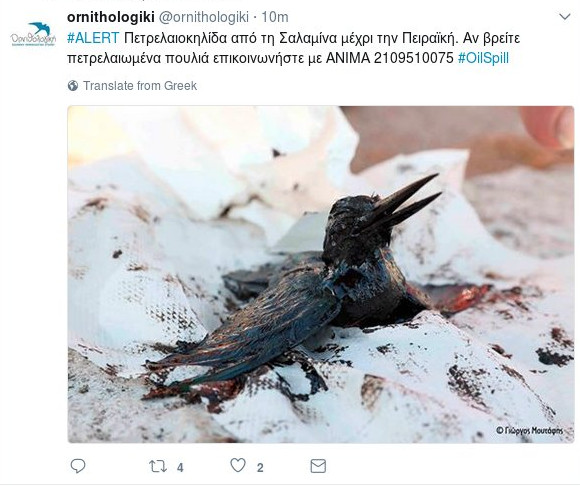Click the photographer credit on the photo

[529, 430]
